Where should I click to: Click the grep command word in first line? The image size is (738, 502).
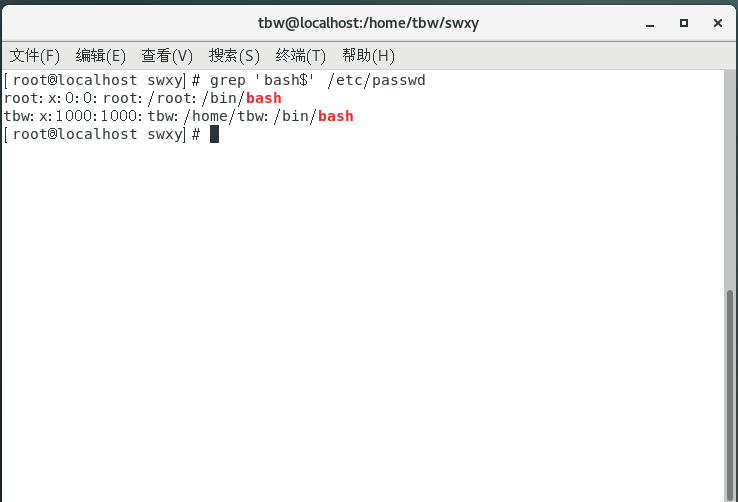pyautogui.click(x=228, y=80)
